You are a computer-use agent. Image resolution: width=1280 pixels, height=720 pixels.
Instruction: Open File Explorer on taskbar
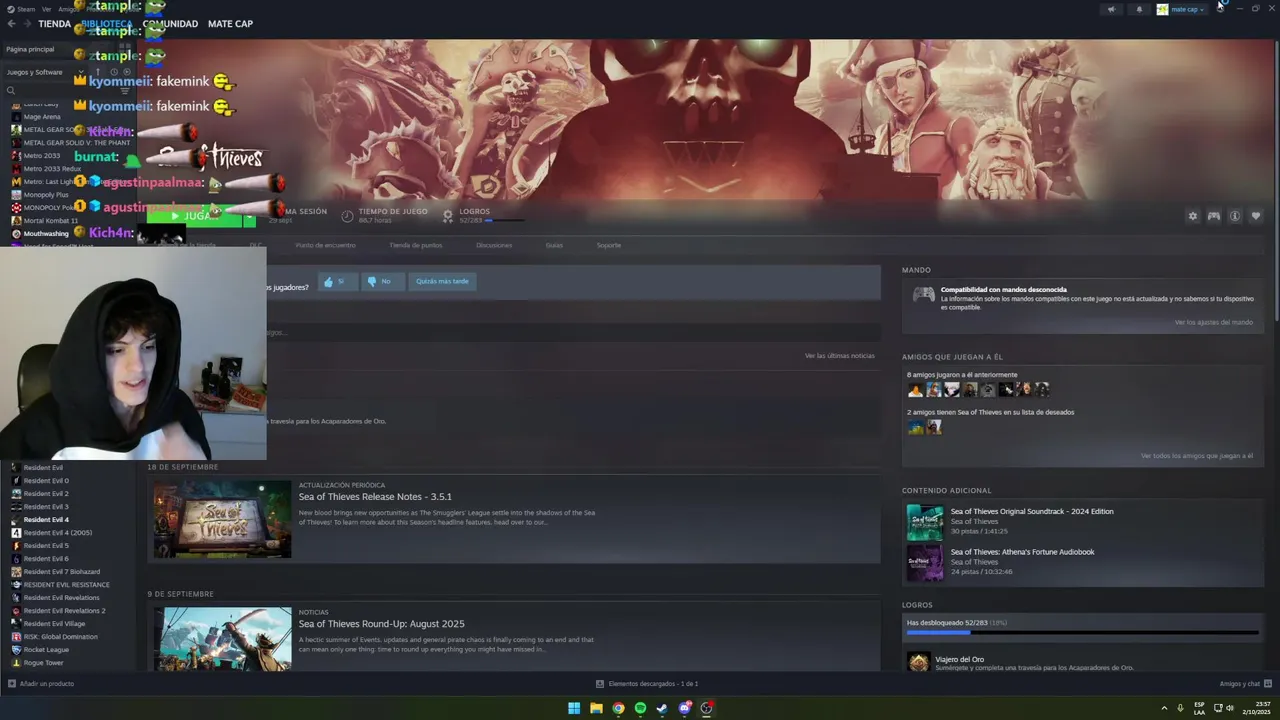click(596, 708)
